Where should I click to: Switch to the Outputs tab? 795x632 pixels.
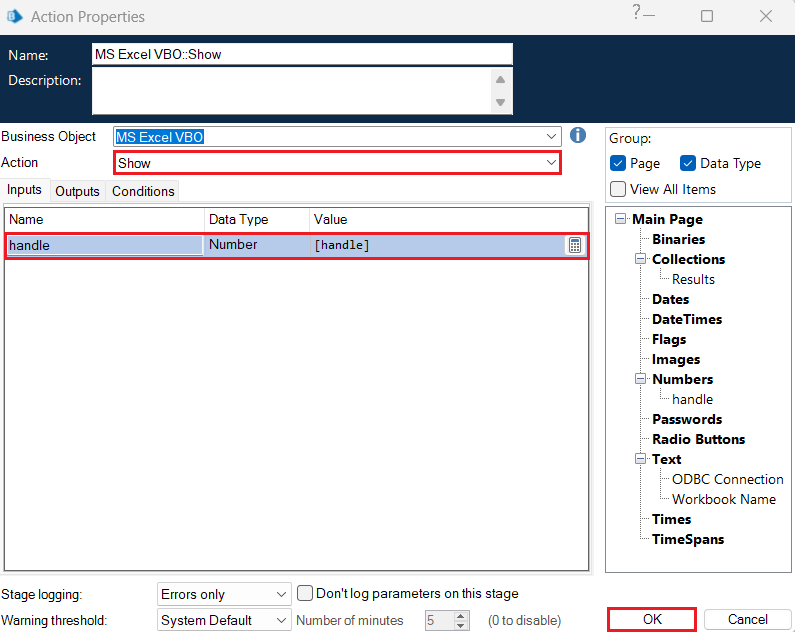click(77, 191)
